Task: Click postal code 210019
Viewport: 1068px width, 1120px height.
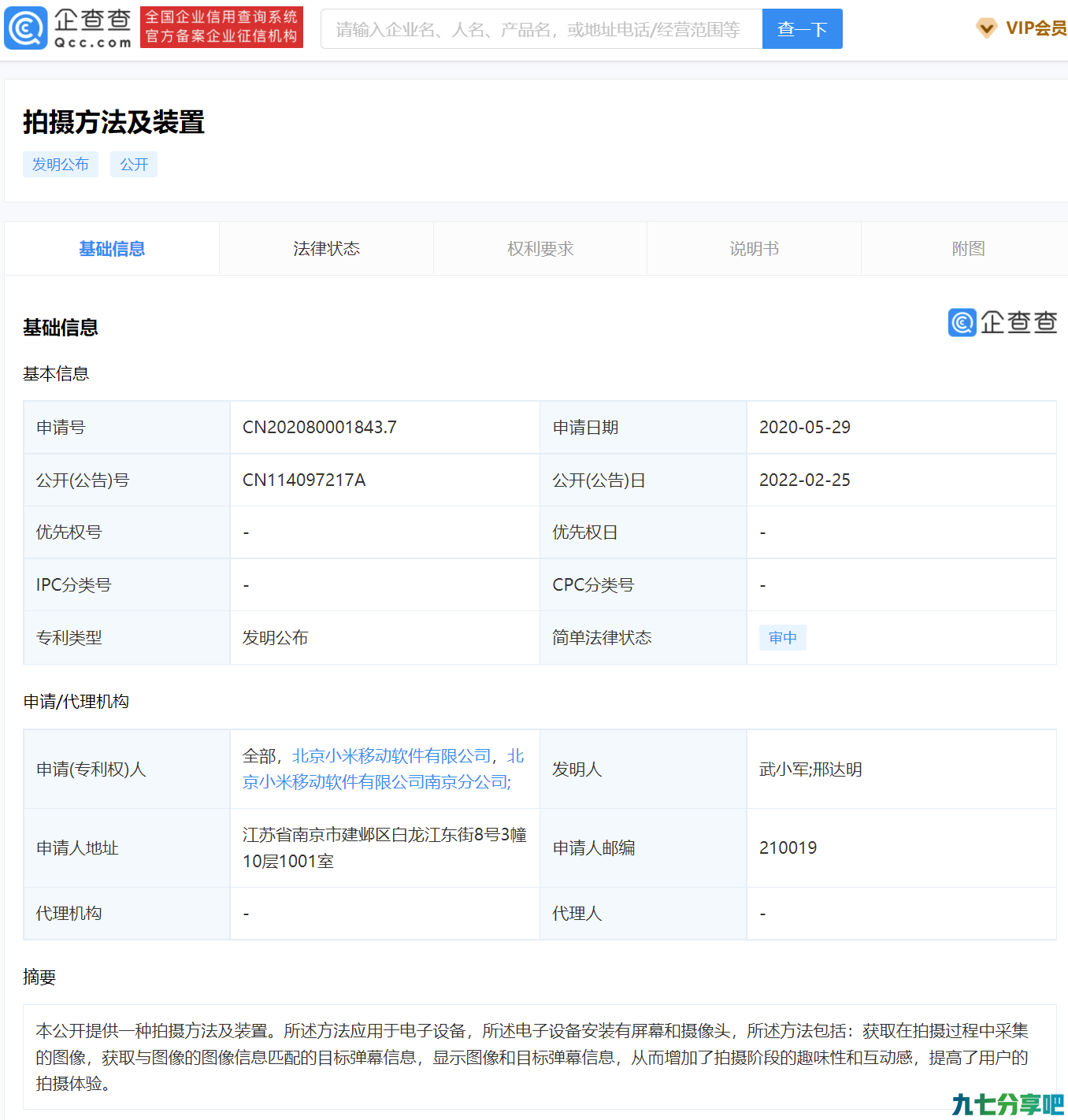Action: coord(788,848)
